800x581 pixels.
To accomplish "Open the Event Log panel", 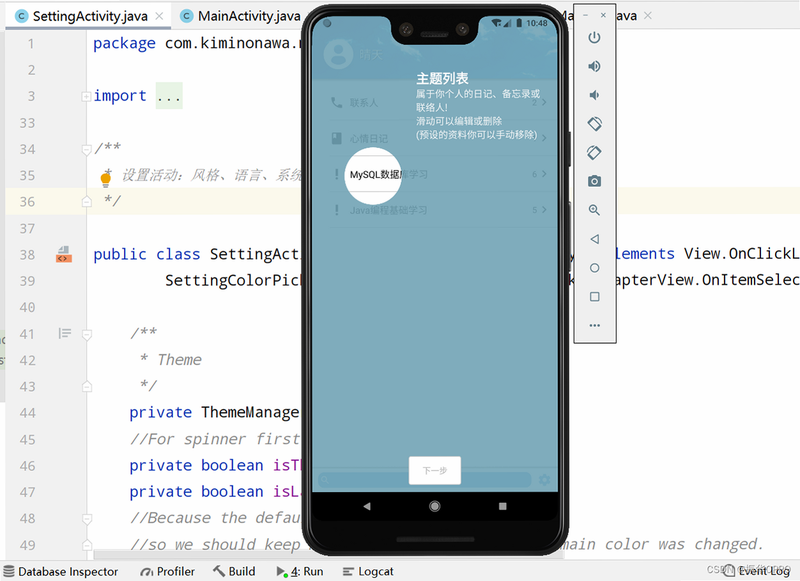I will pos(757,571).
